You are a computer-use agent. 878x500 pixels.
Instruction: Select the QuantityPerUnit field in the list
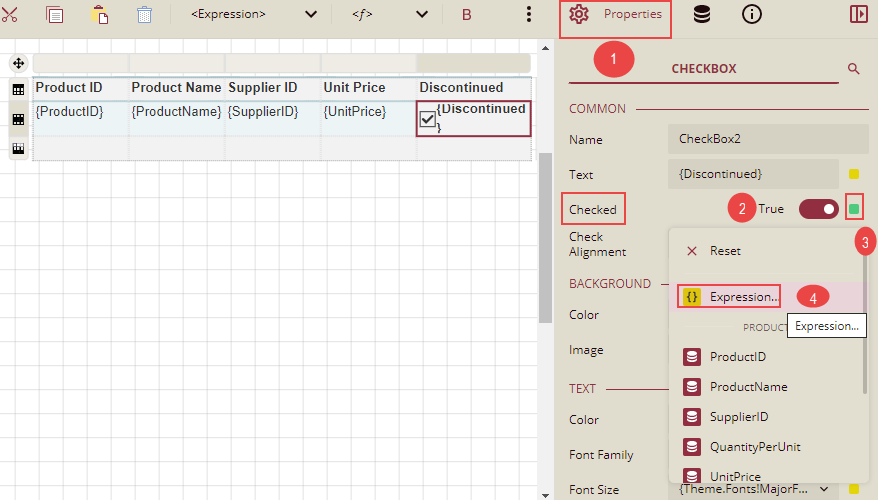coord(768,447)
